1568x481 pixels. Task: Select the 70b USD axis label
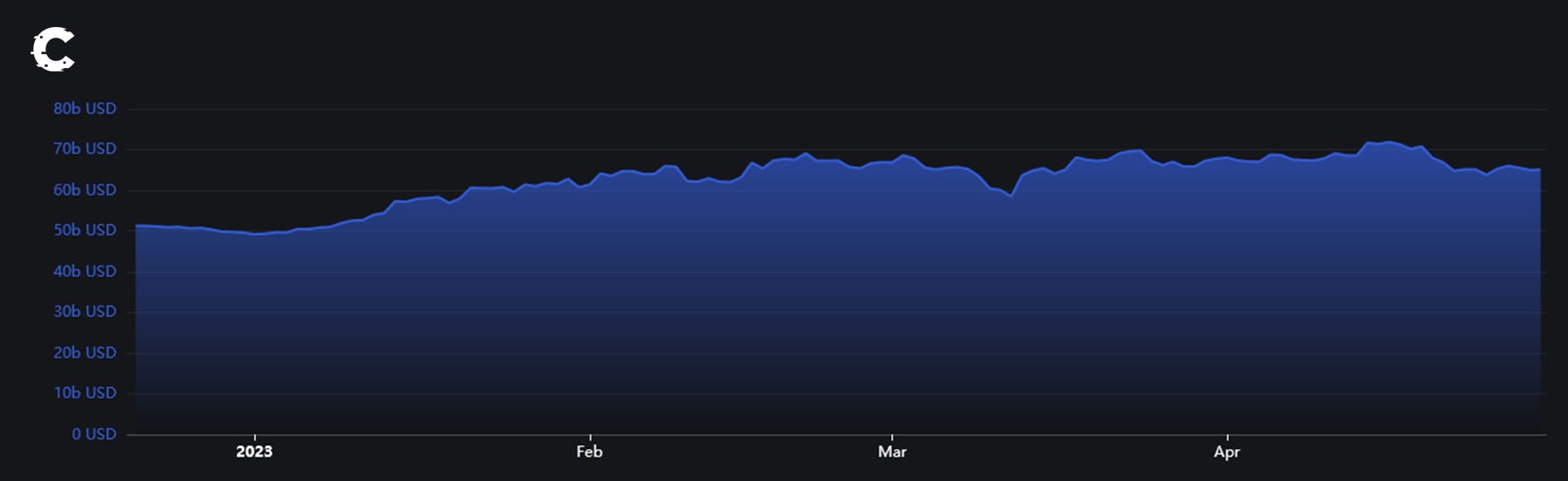click(x=84, y=149)
